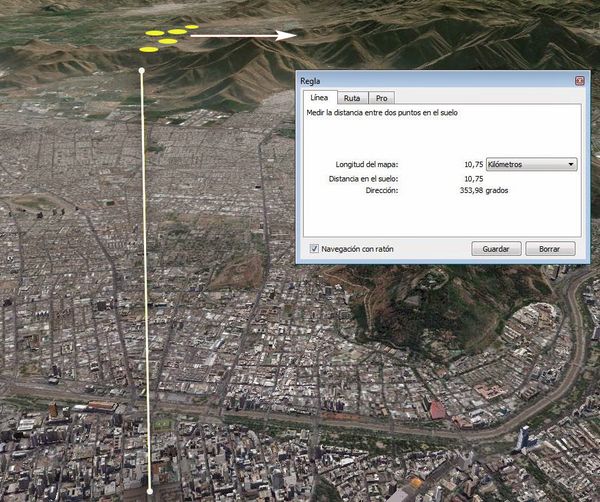Close the Regla dialog
Screen dimensions: 600x502
pos(579,80)
